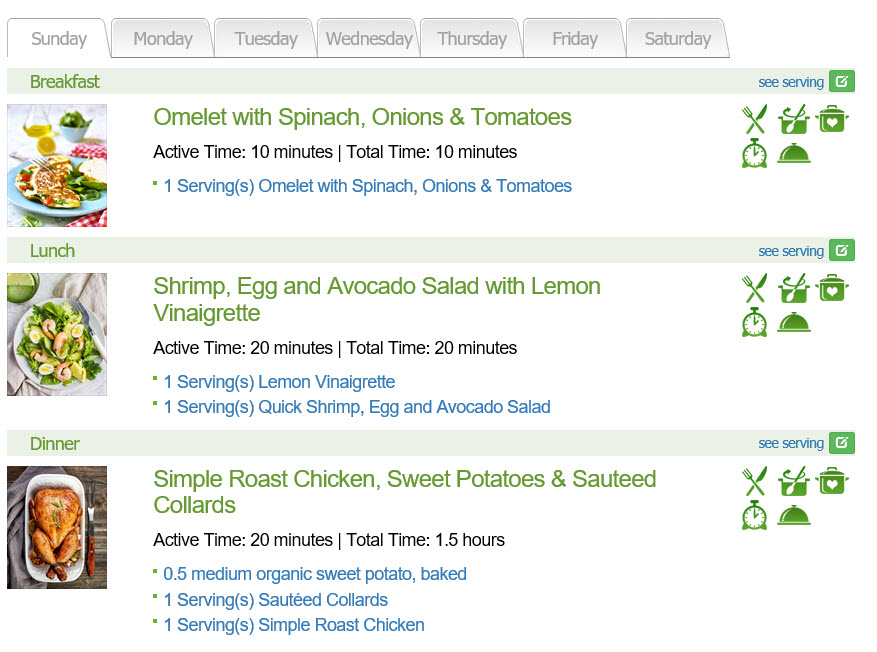Open the Lemon Vinaigrette serving link
Viewport: 877px width, 652px height.
(x=279, y=382)
